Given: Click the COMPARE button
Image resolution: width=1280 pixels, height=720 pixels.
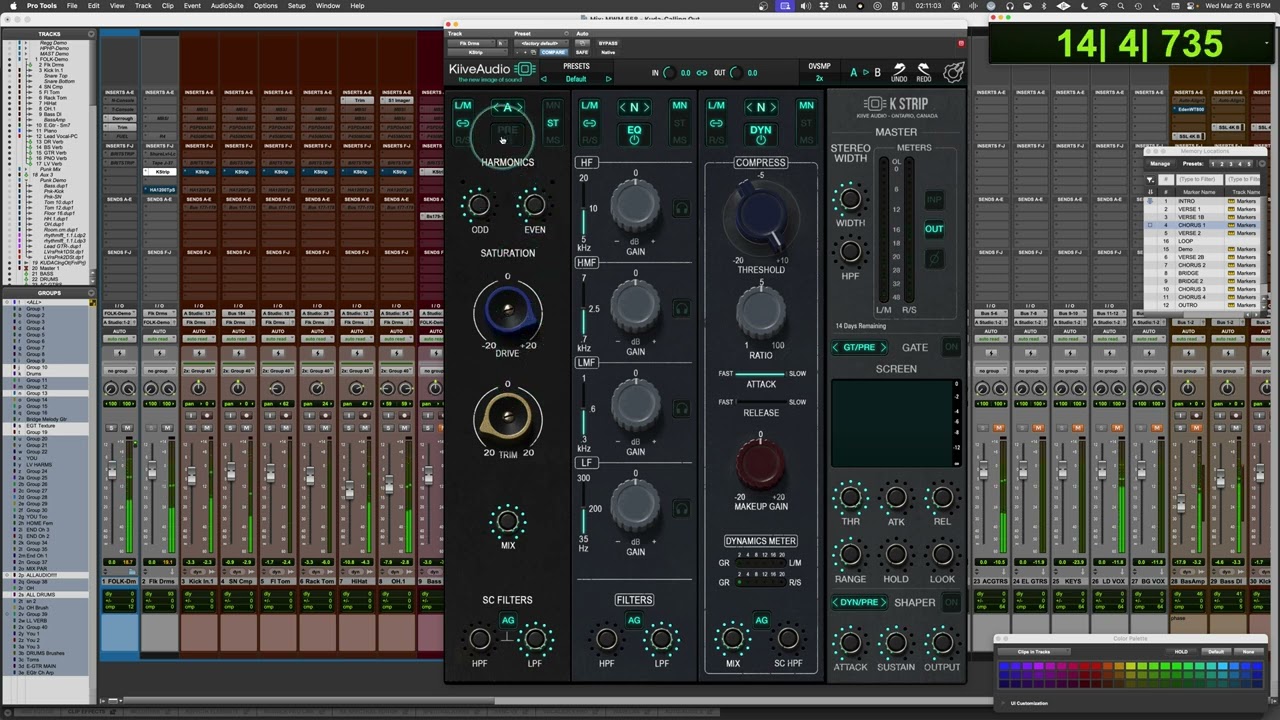Looking at the screenshot, I should click(x=554, y=52).
